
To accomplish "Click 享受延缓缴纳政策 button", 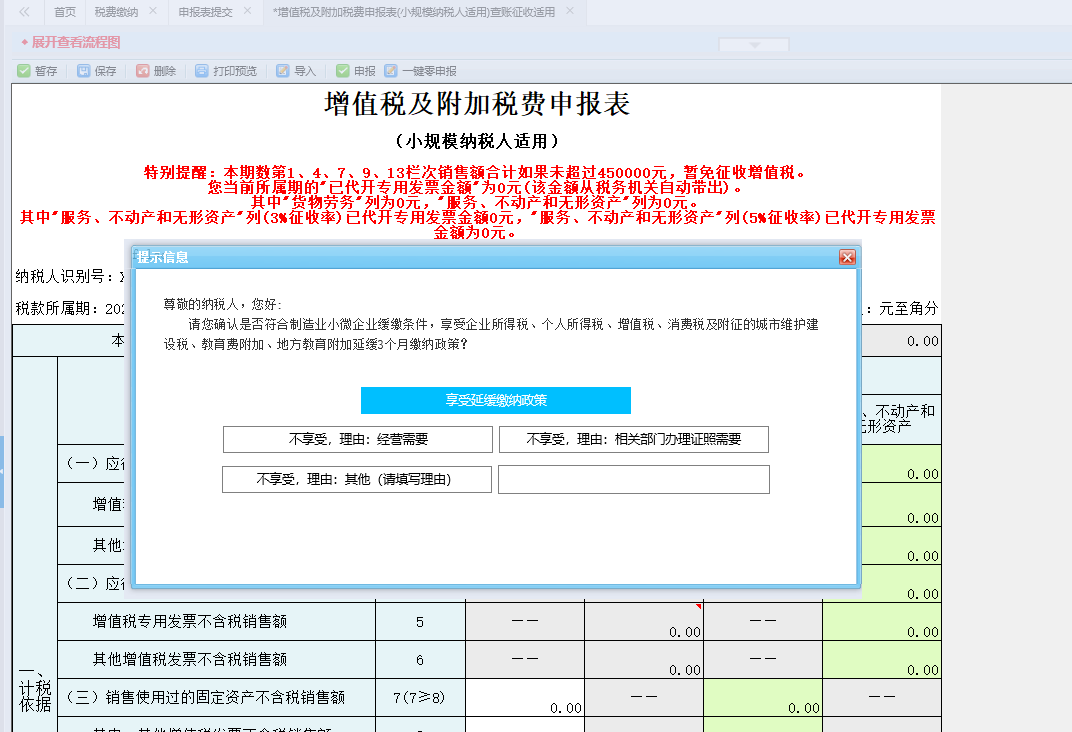I will point(496,401).
